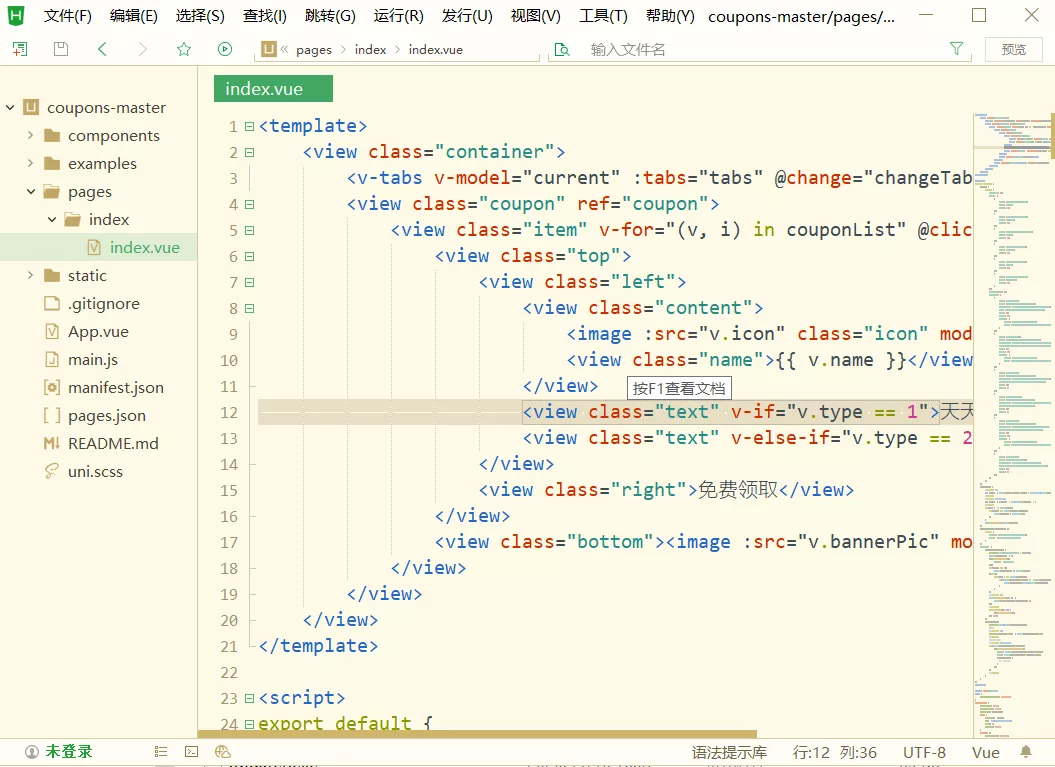
Task: Open the filter funnel icon
Action: point(957,48)
